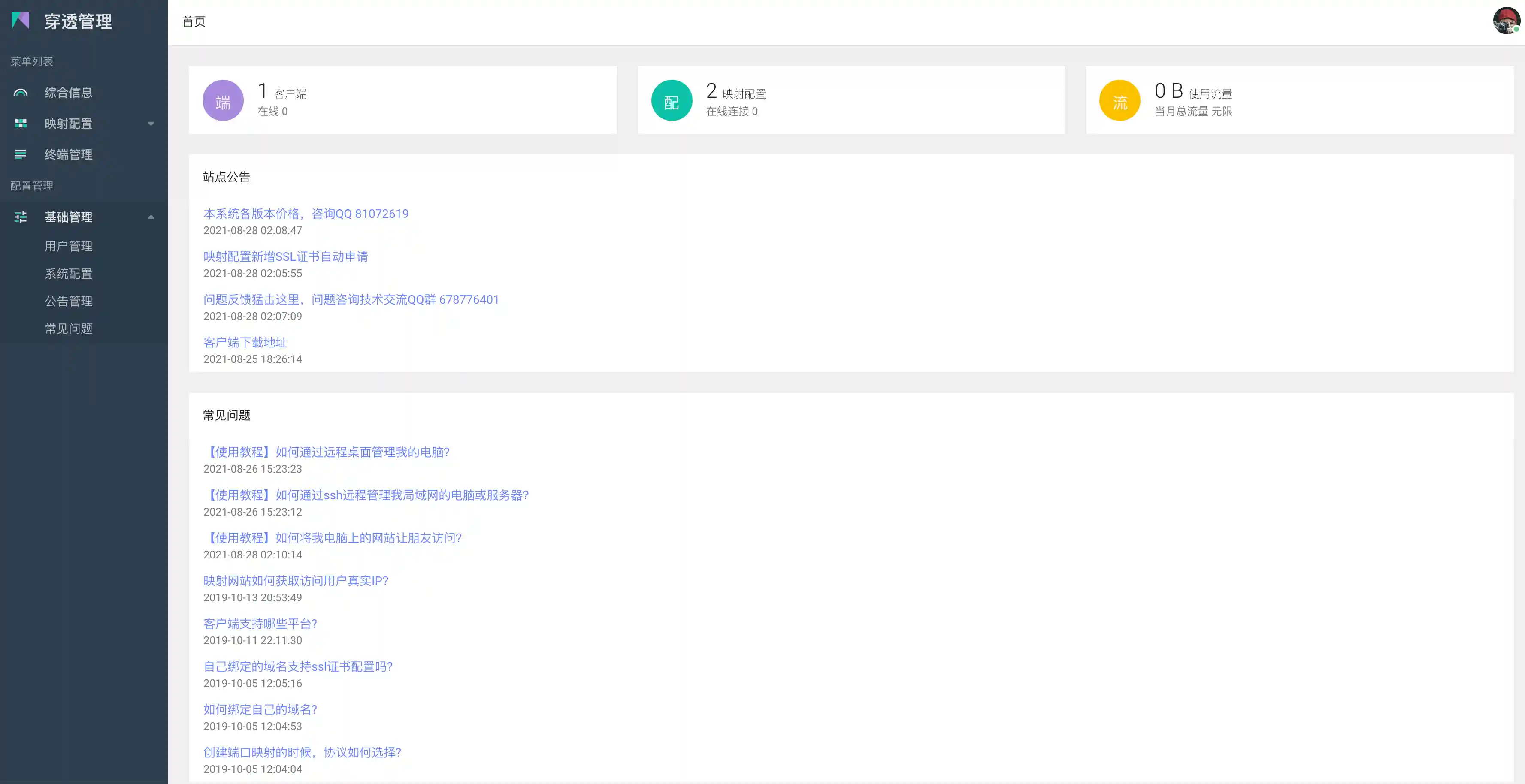Open 用户管理 submenu item

pos(69,246)
